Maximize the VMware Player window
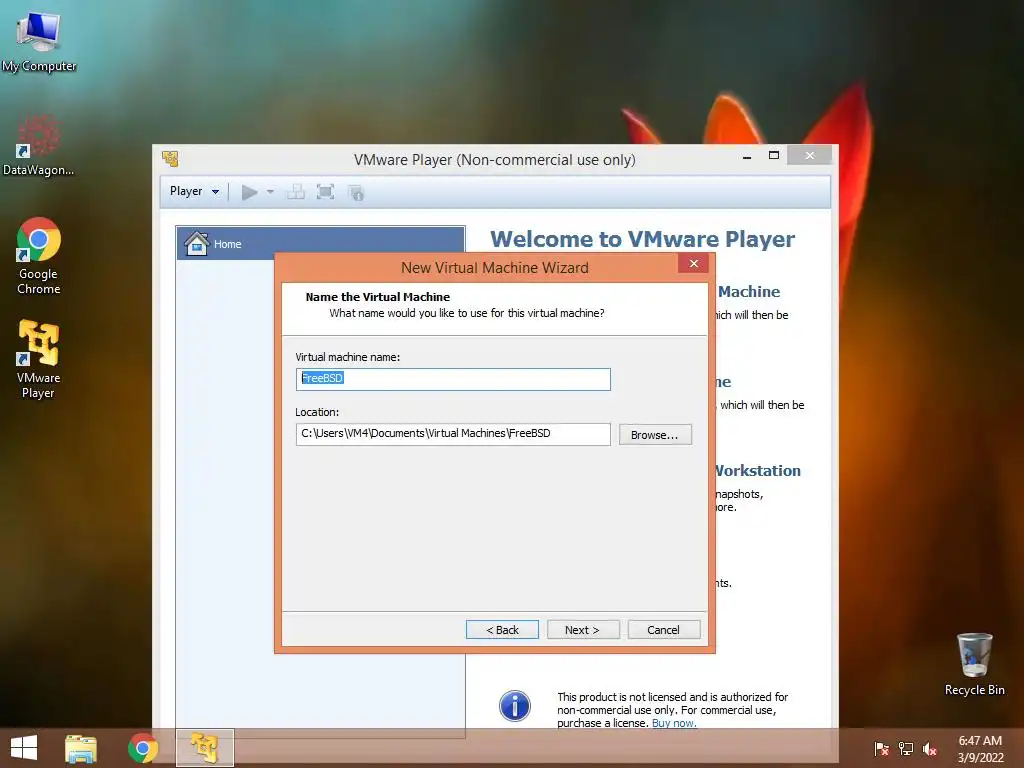 pyautogui.click(x=774, y=155)
